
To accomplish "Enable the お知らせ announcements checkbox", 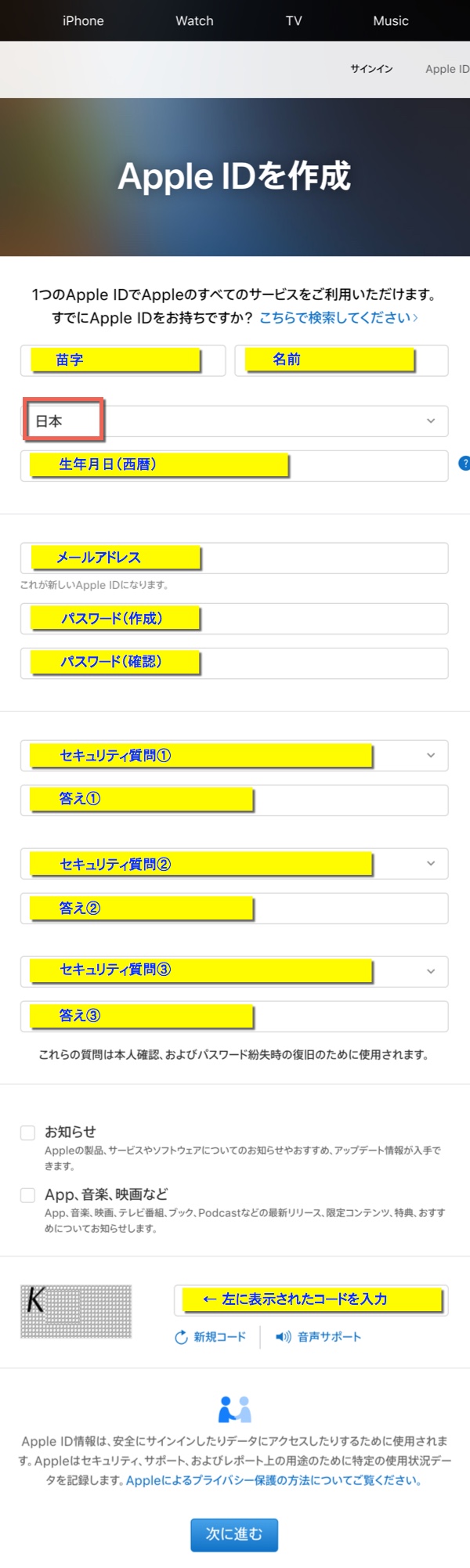I will tap(28, 1133).
